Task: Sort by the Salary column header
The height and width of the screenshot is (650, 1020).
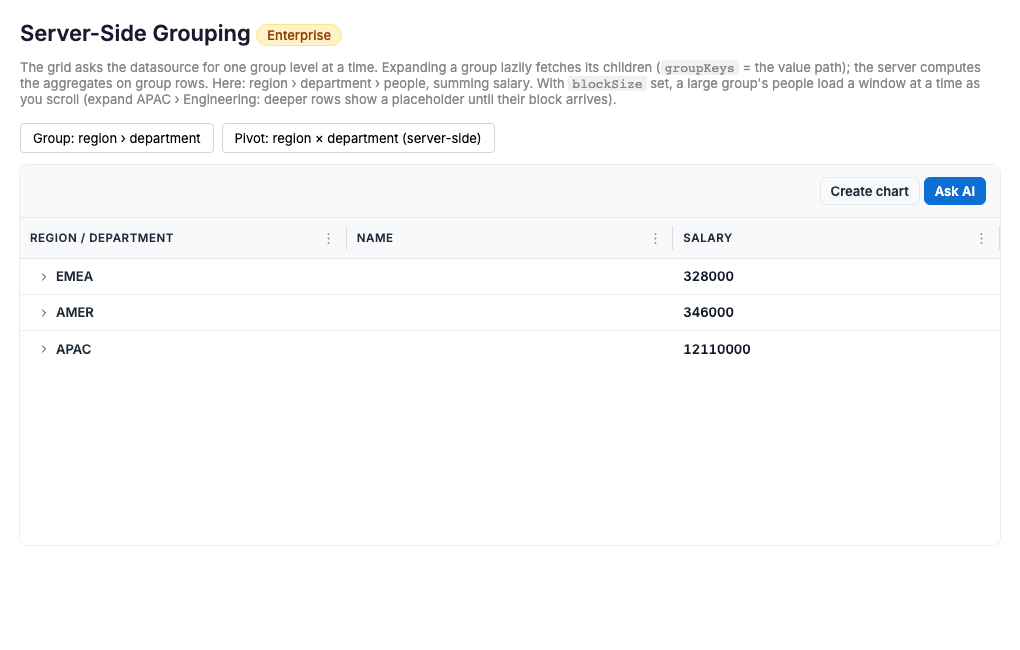Action: (x=707, y=238)
